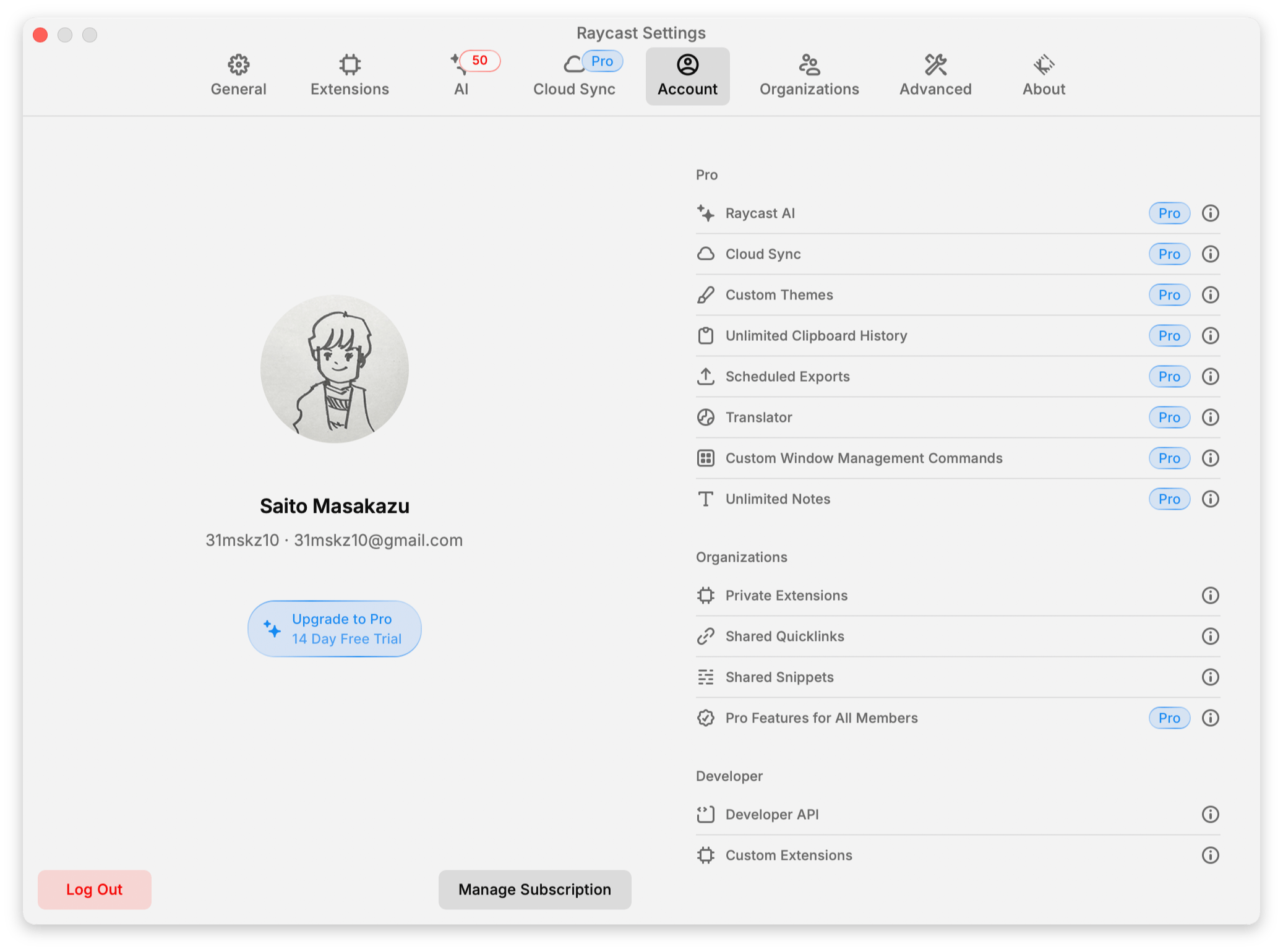This screenshot has width=1283, height=952.
Task: Click the Log Out button
Action: click(x=95, y=890)
